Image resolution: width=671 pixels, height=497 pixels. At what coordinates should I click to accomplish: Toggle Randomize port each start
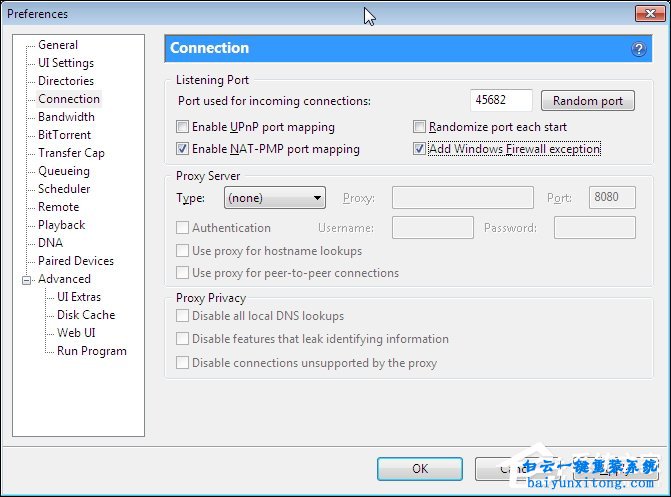[420, 128]
